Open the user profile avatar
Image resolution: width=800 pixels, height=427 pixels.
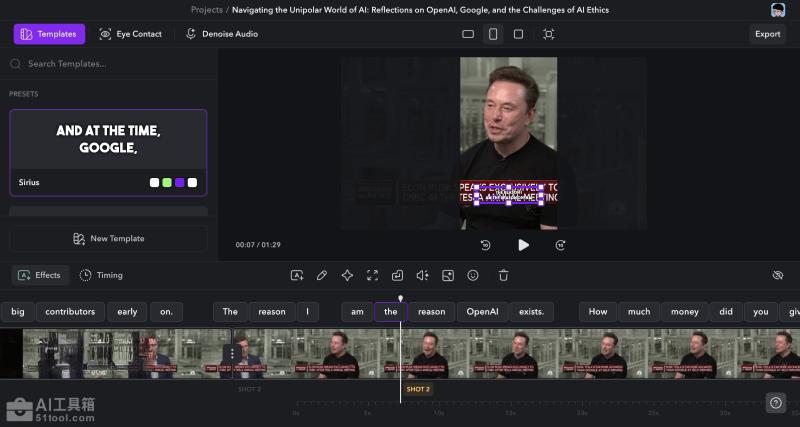778,10
